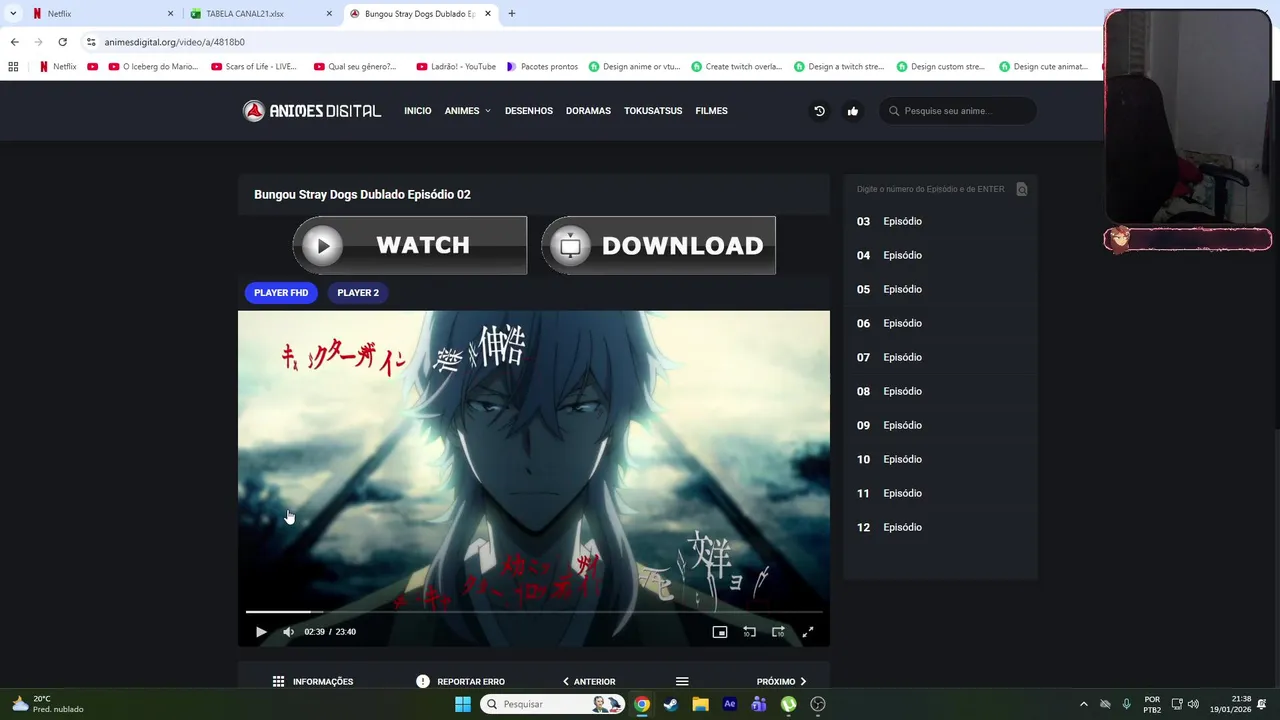The height and width of the screenshot is (720, 1280).
Task: Expand the ANIMES dropdown menu
Action: (467, 111)
